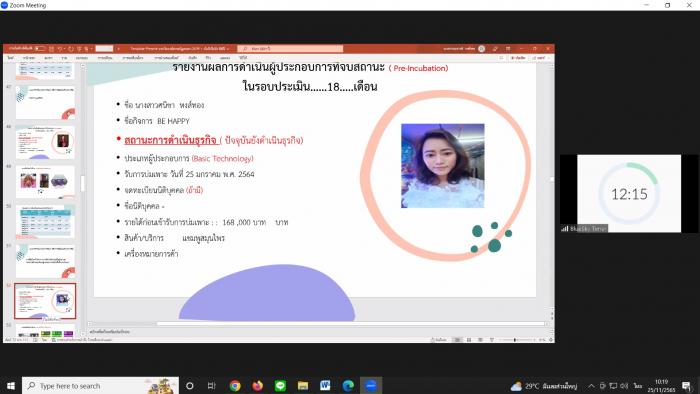This screenshot has width=700, height=394.
Task: Start slideshow using the status bar icon
Action: point(492,340)
